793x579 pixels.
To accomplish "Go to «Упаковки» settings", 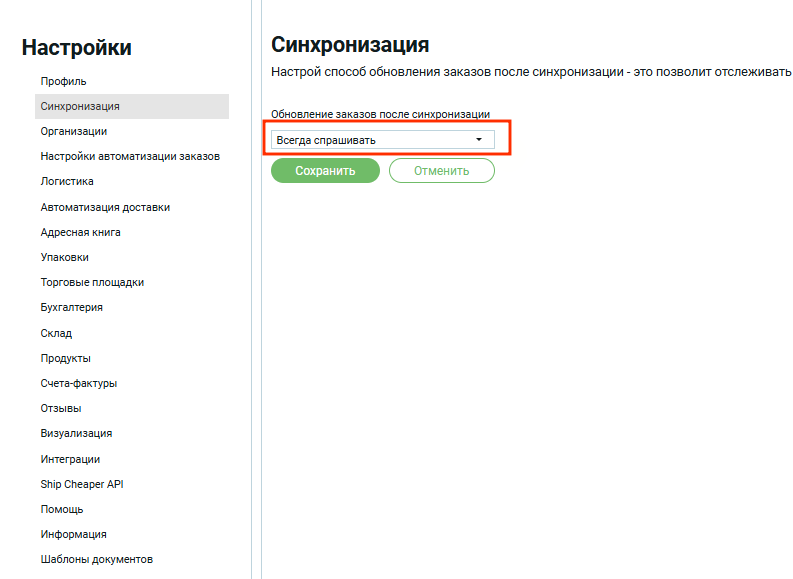I will (65, 257).
